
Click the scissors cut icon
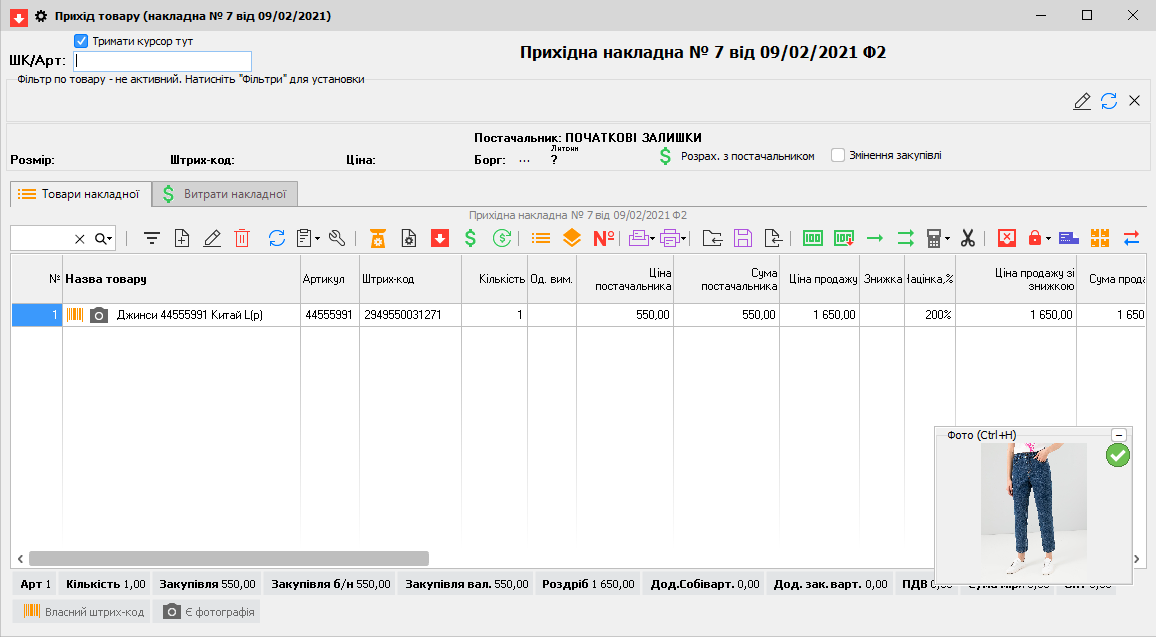[967, 238]
